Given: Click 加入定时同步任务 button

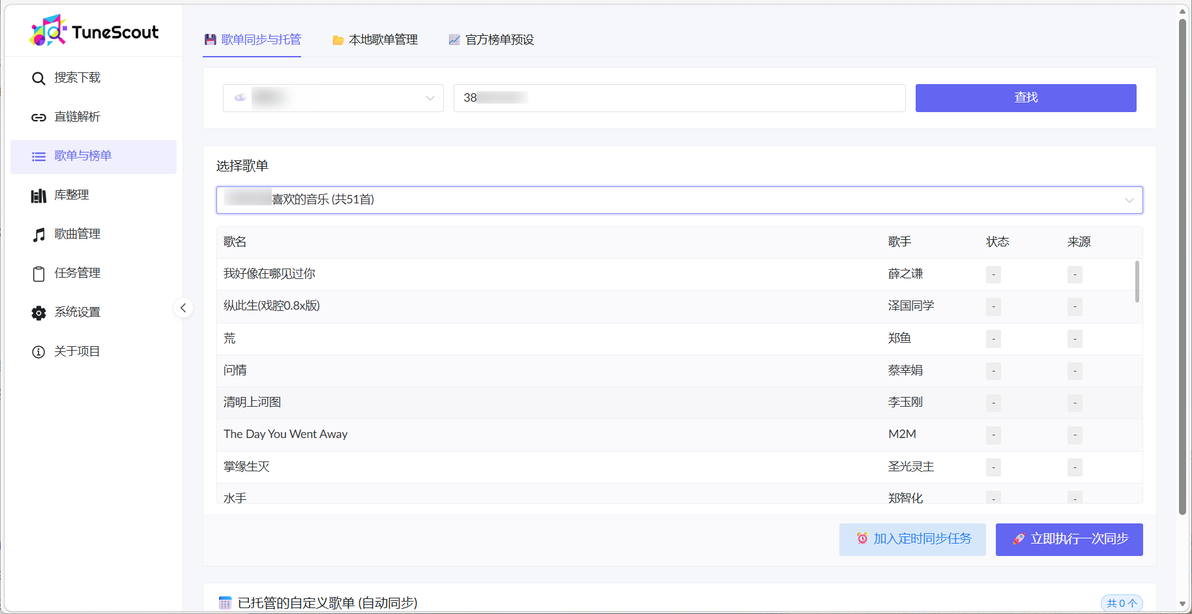Looking at the screenshot, I should point(912,540).
